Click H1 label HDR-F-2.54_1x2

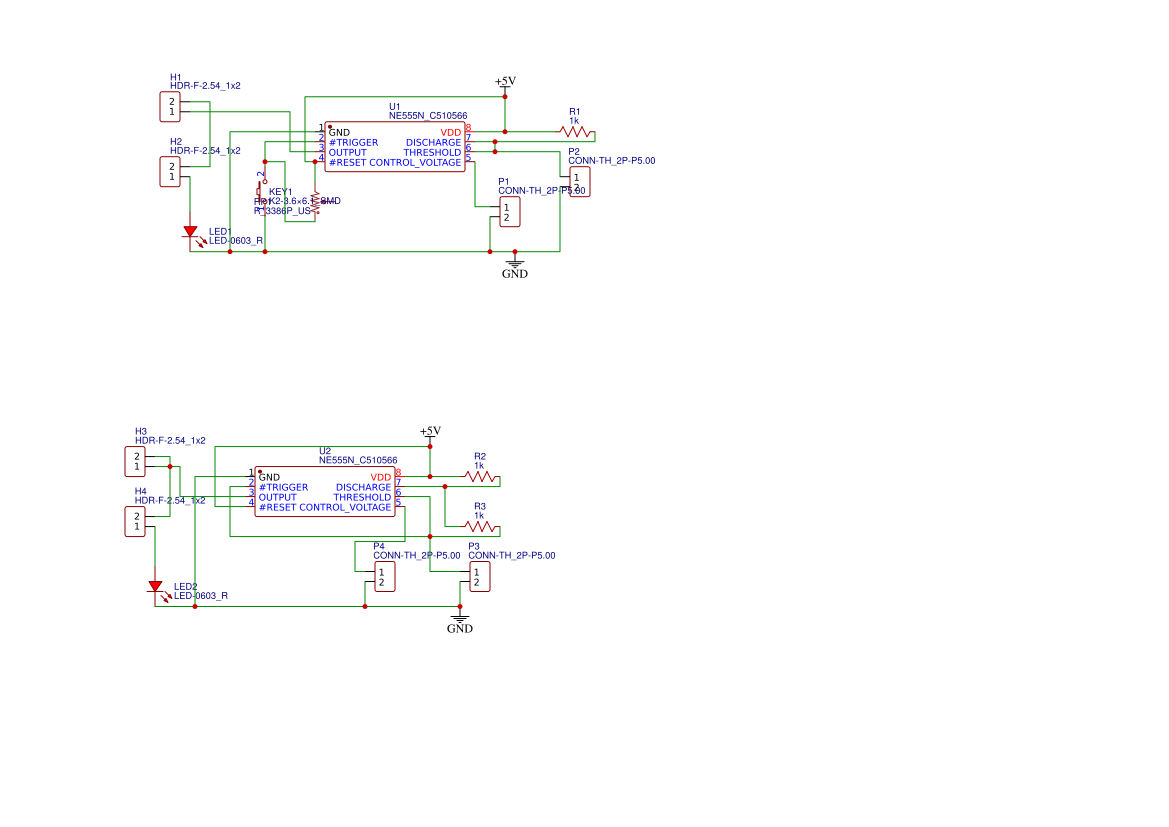(x=205, y=86)
